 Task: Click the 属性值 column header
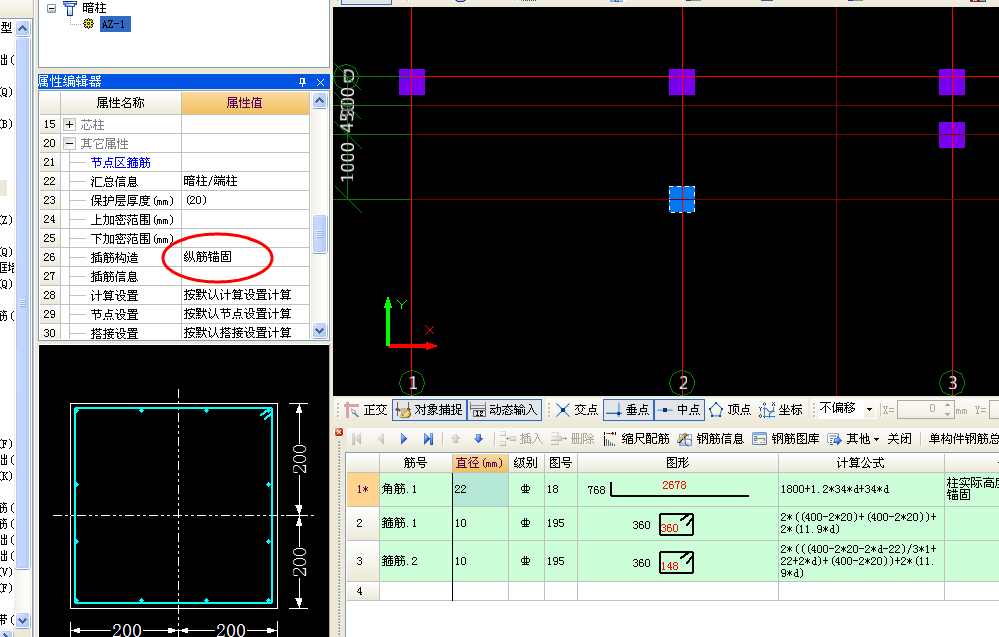click(x=245, y=103)
